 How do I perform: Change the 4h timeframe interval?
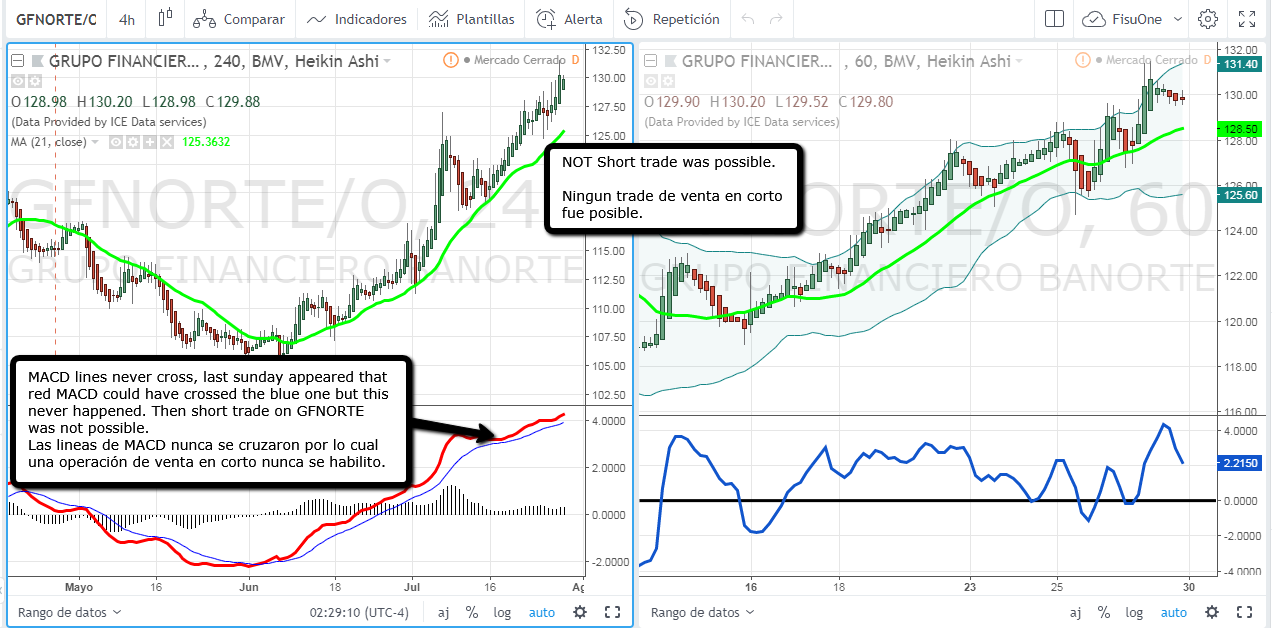(127, 19)
